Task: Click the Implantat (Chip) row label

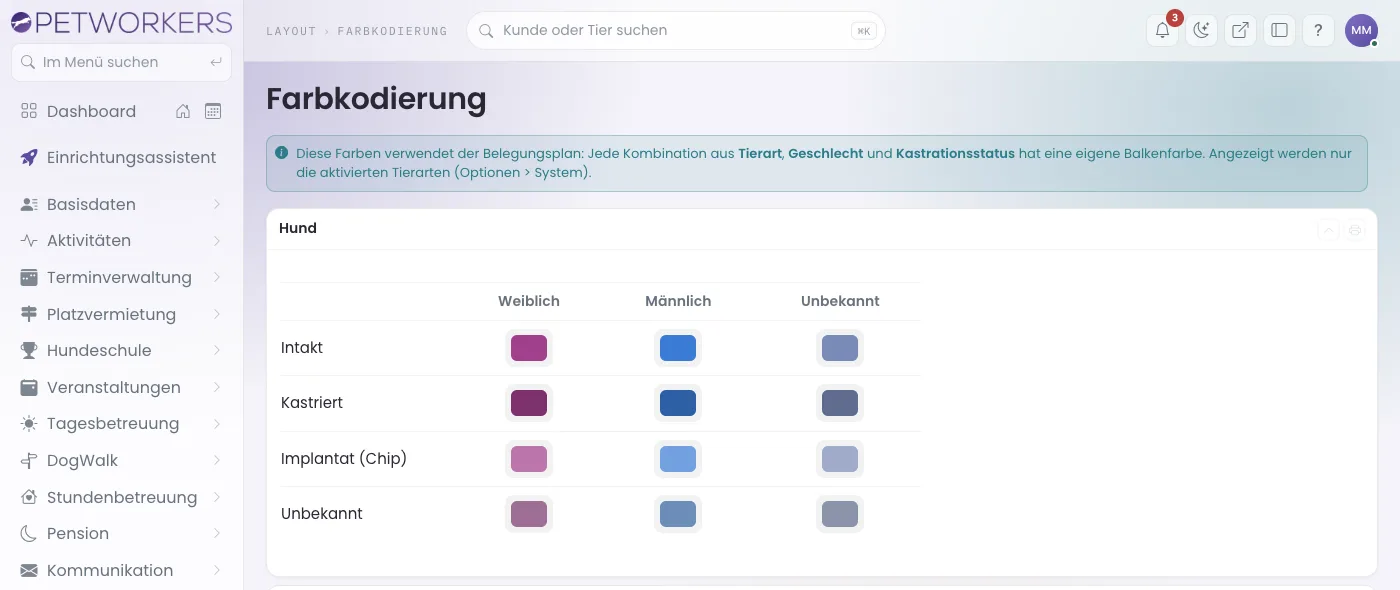Action: click(x=344, y=458)
